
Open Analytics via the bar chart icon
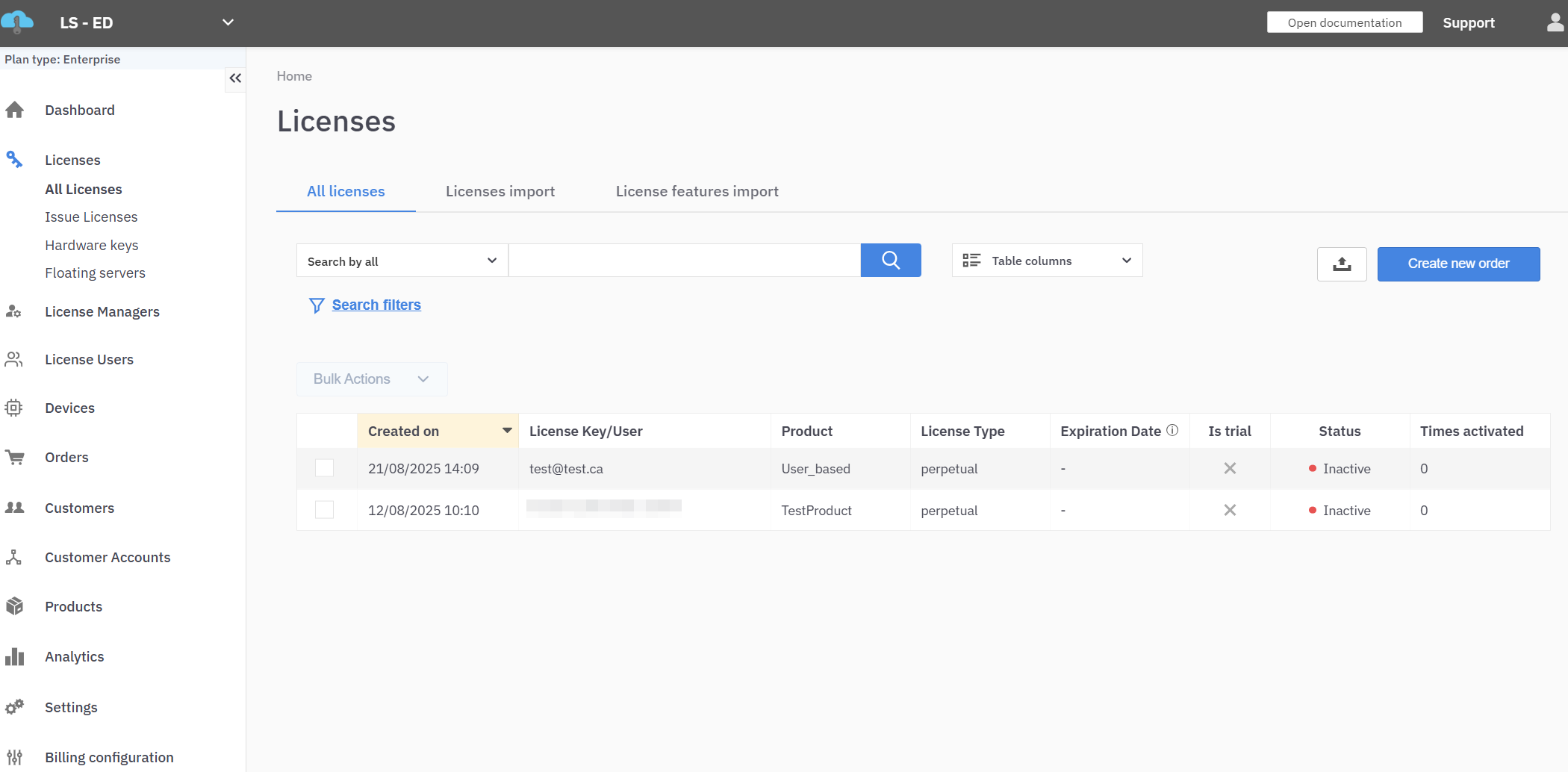coord(14,657)
